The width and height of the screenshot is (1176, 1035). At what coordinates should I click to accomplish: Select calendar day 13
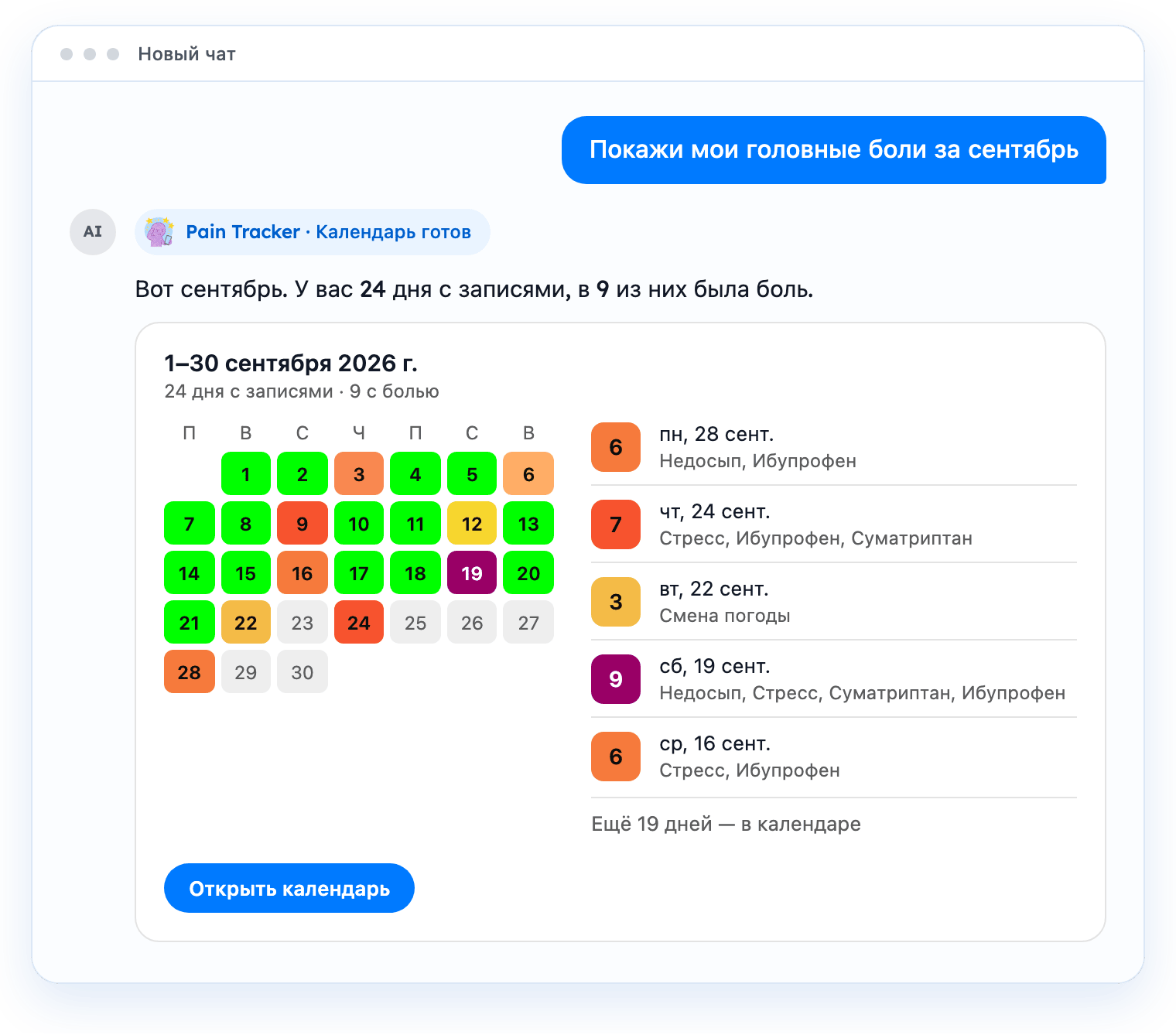pyautogui.click(x=528, y=523)
